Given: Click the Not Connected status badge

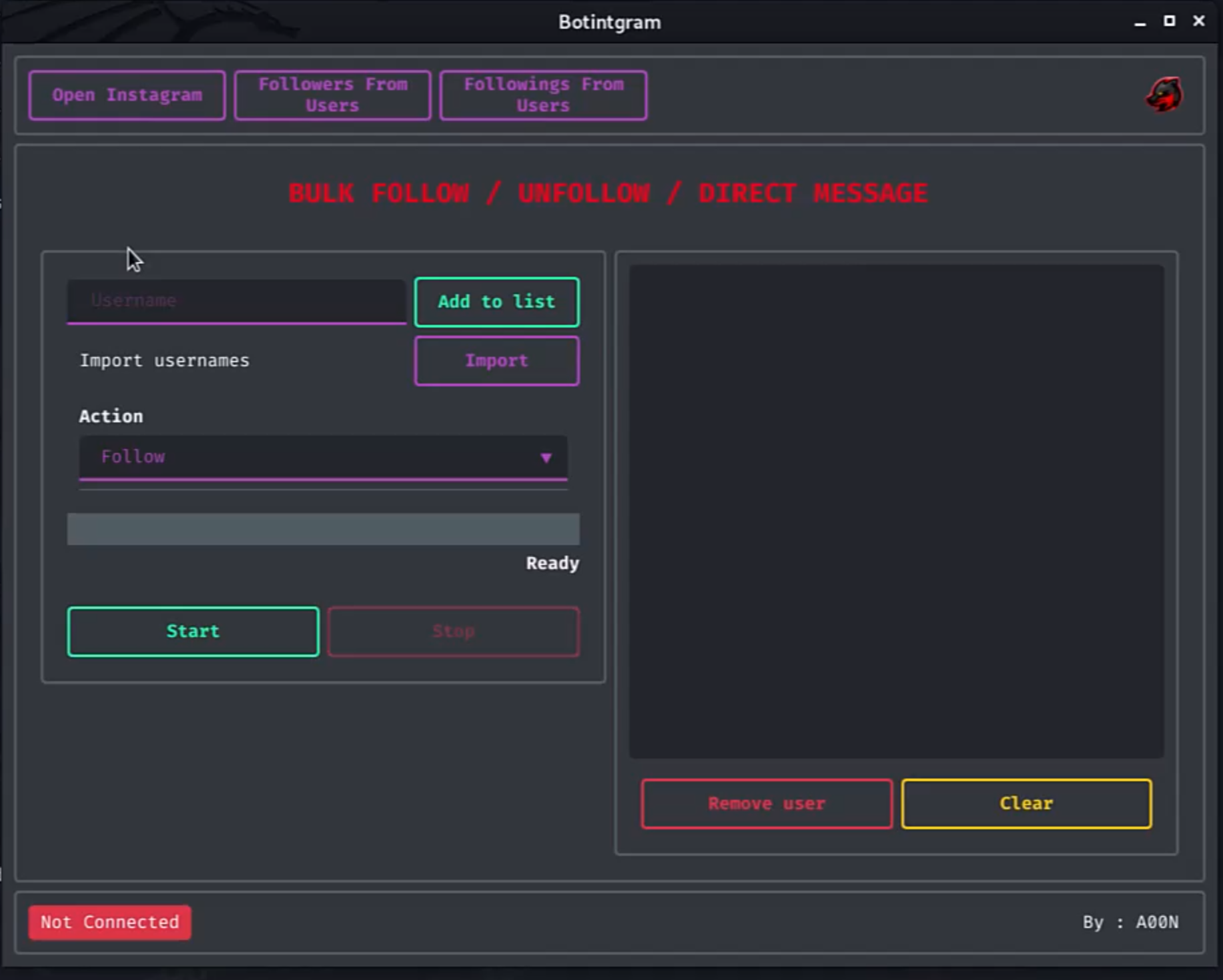Looking at the screenshot, I should tap(109, 922).
